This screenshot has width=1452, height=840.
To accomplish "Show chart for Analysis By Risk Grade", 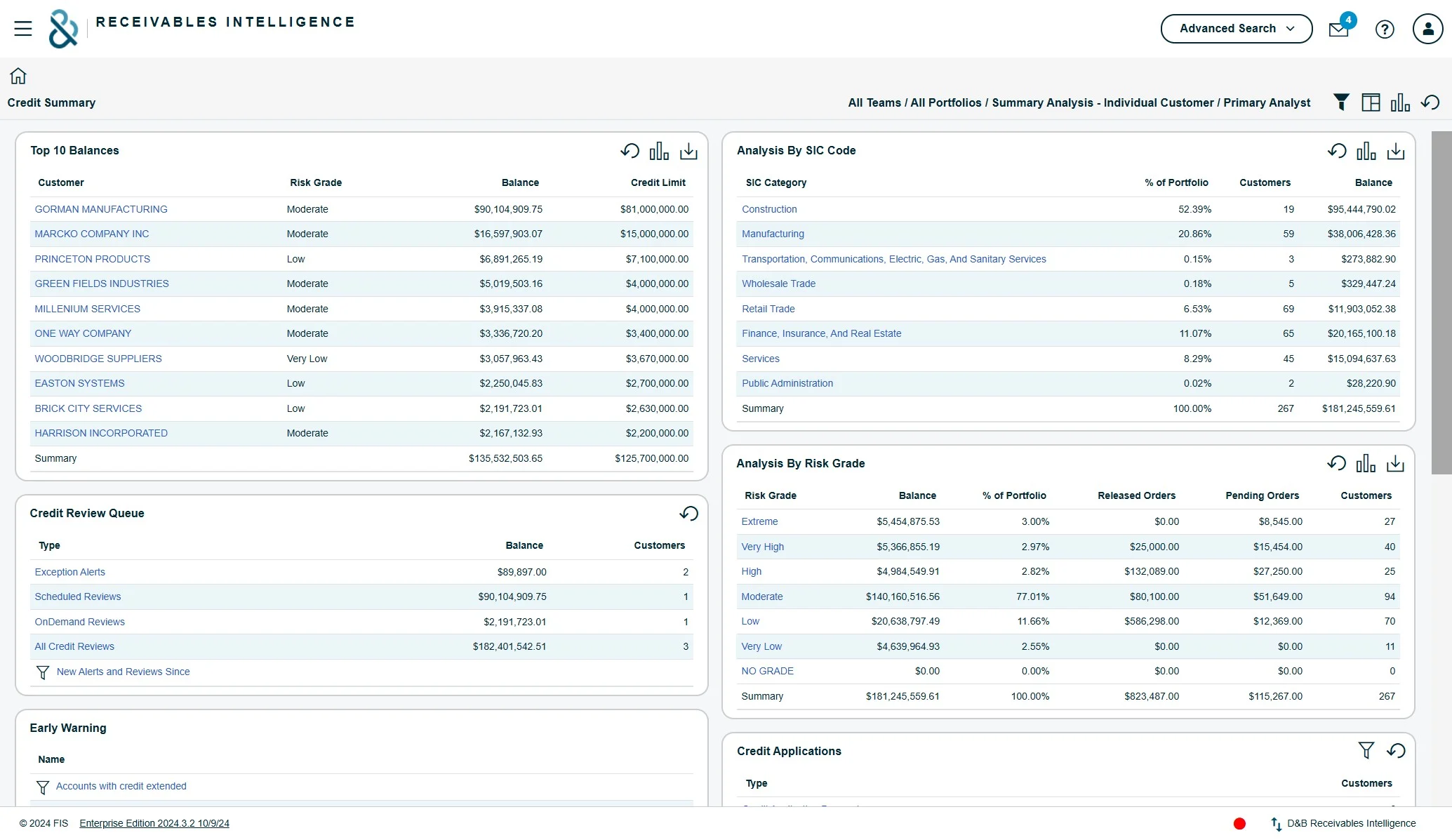I will pyautogui.click(x=1366, y=463).
